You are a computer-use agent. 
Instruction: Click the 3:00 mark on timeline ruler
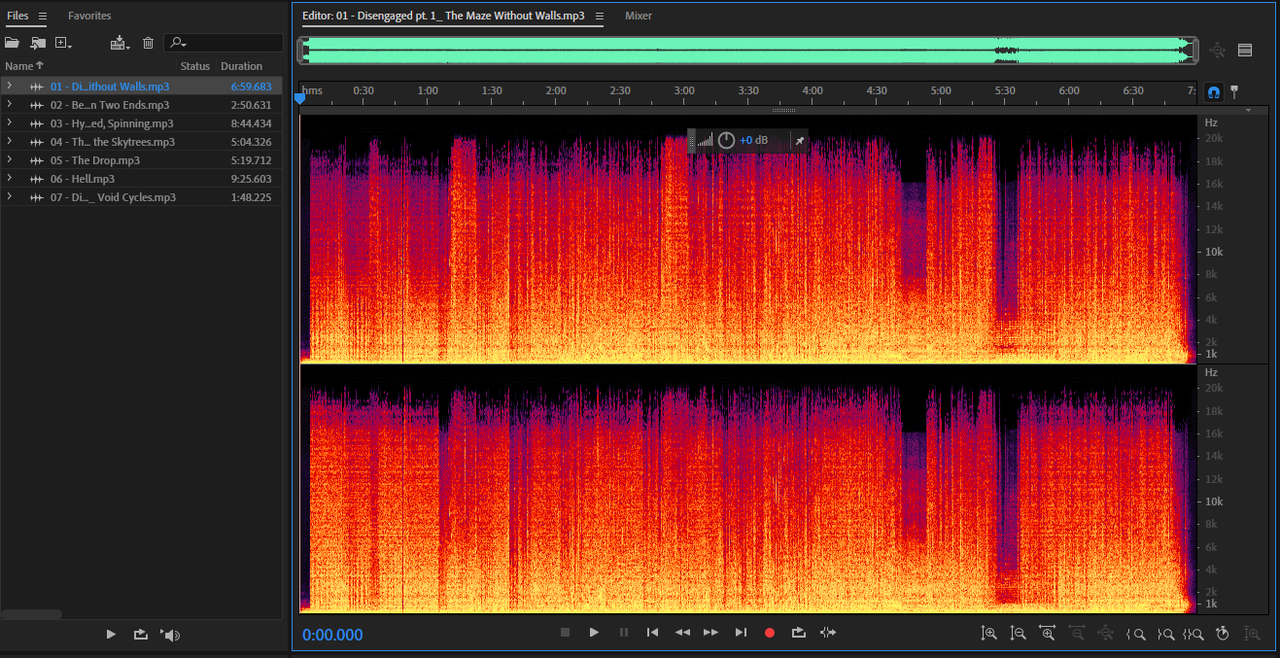click(684, 91)
